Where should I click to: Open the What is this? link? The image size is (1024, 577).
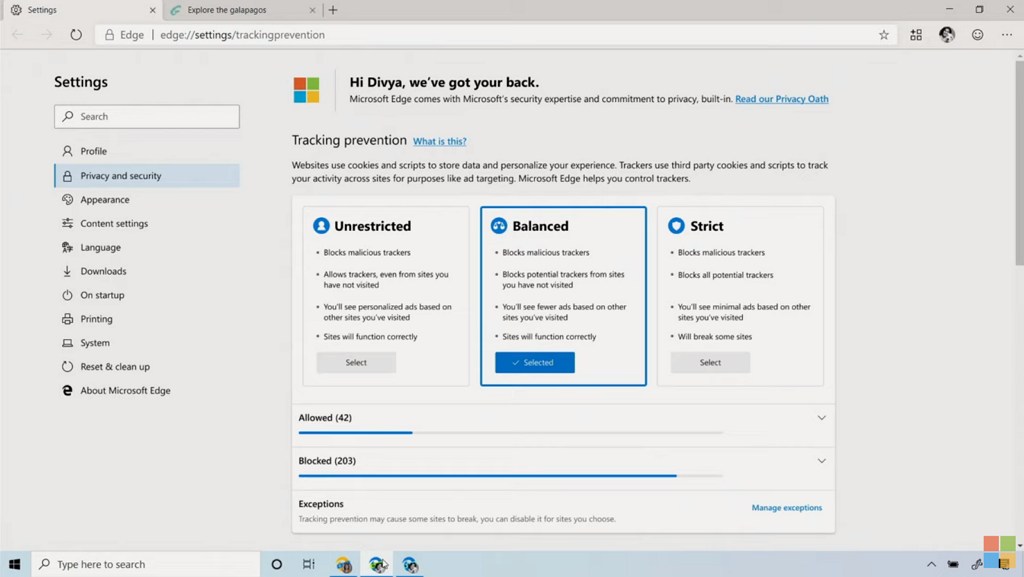click(440, 141)
